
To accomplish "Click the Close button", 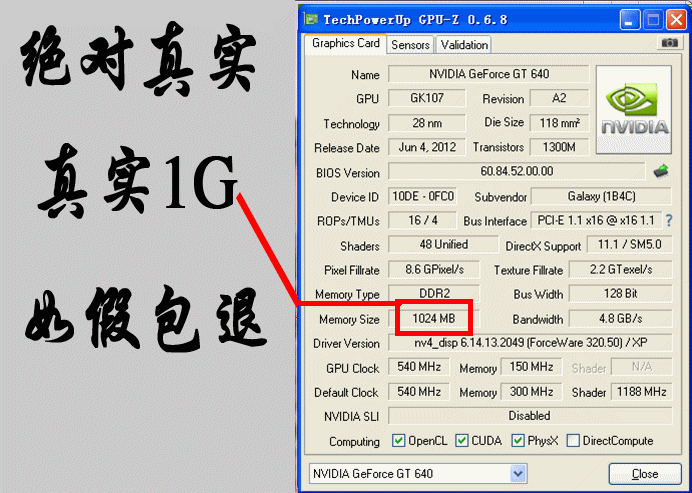I will tap(645, 474).
